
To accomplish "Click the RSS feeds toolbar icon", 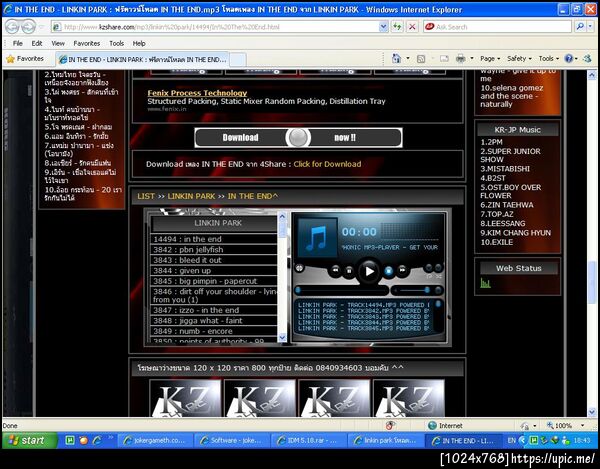I will [x=421, y=59].
